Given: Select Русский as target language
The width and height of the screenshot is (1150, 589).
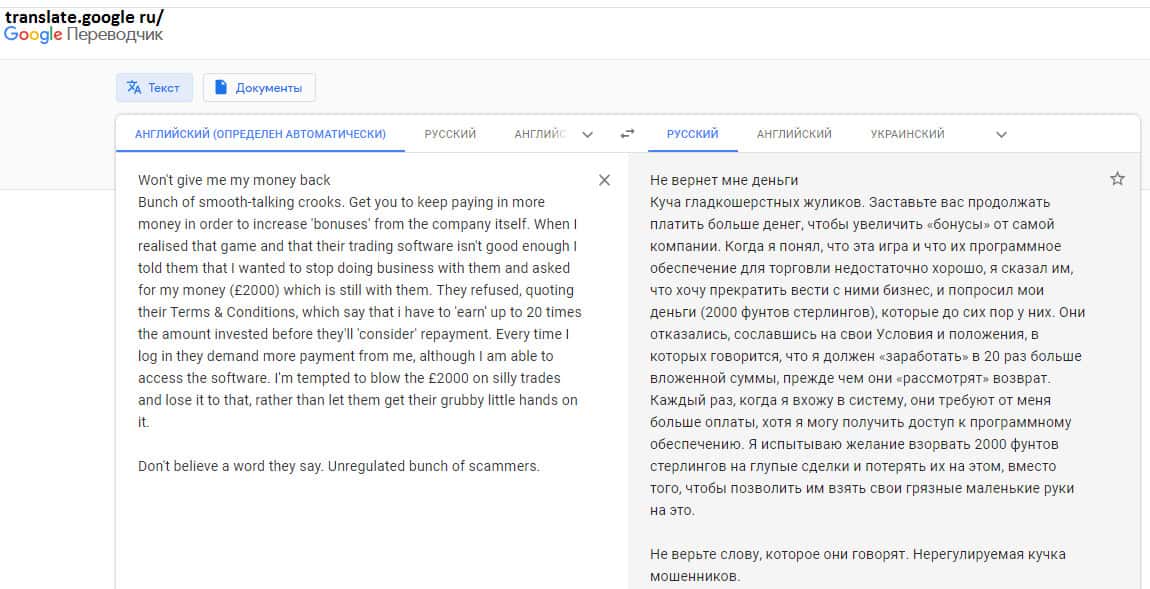Looking at the screenshot, I should click(692, 133).
